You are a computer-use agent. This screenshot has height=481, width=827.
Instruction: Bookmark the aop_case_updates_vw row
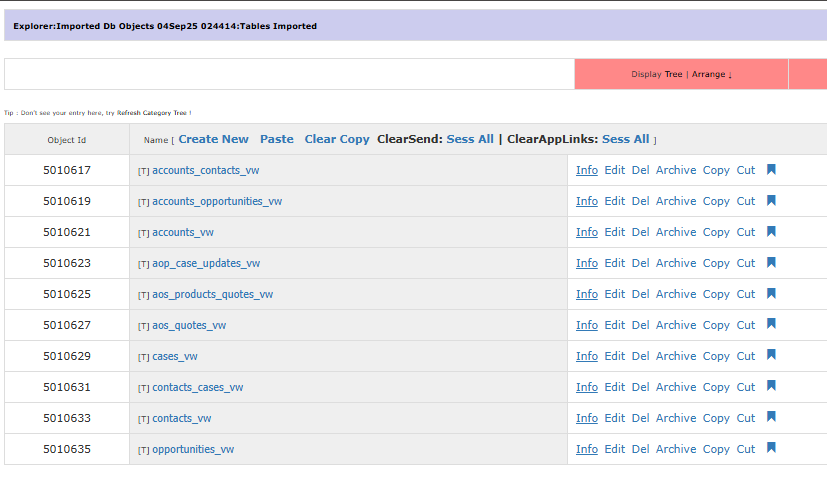771,263
